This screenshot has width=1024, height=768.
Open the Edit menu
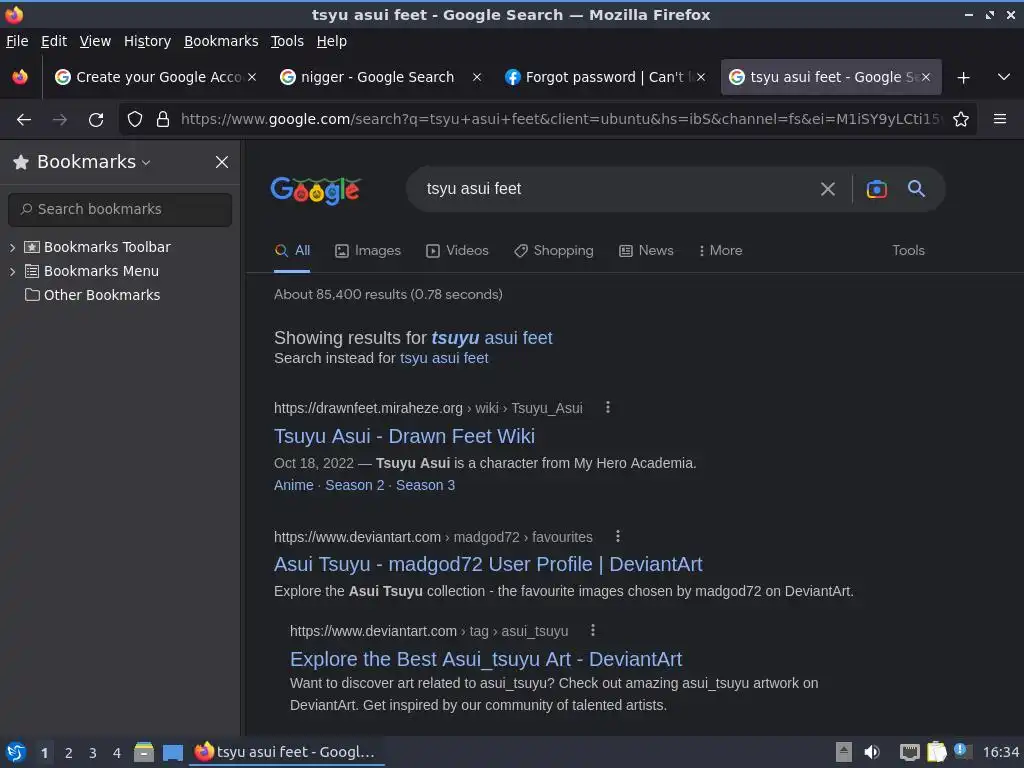click(x=54, y=41)
